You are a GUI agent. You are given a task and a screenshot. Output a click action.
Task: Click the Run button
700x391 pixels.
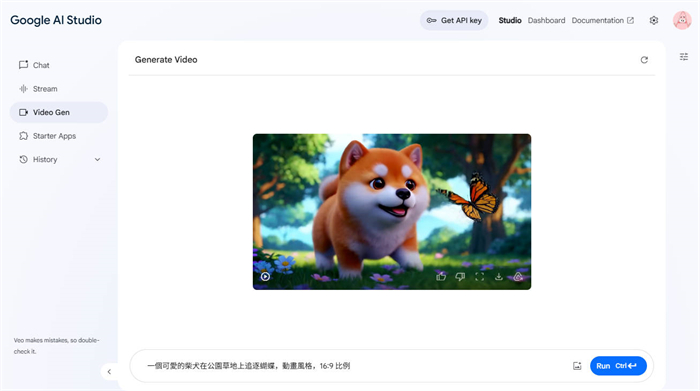[x=618, y=366]
